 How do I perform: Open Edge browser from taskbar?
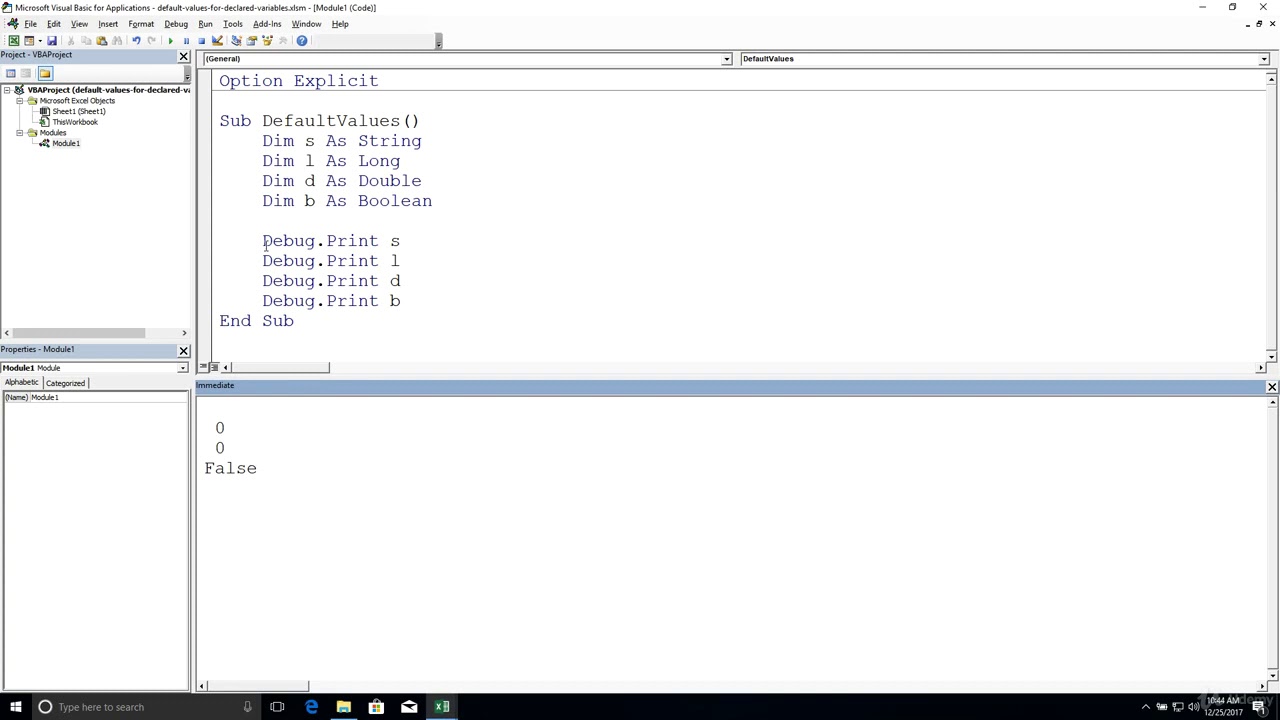(311, 707)
